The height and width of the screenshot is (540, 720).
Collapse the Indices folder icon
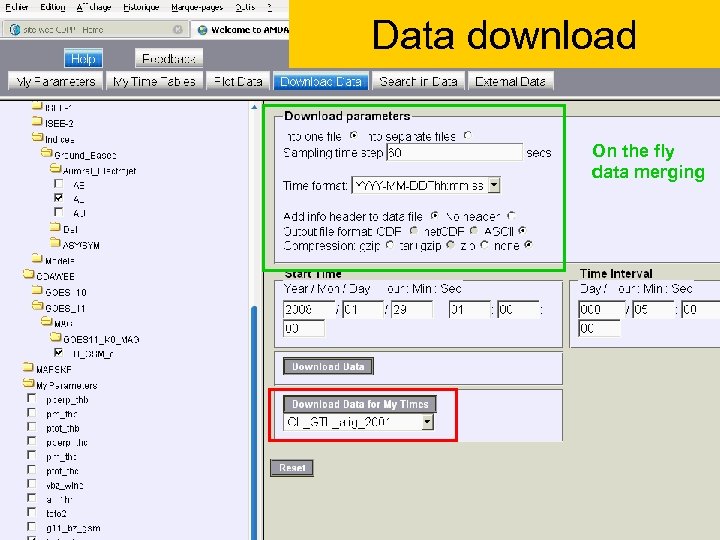click(x=37, y=137)
